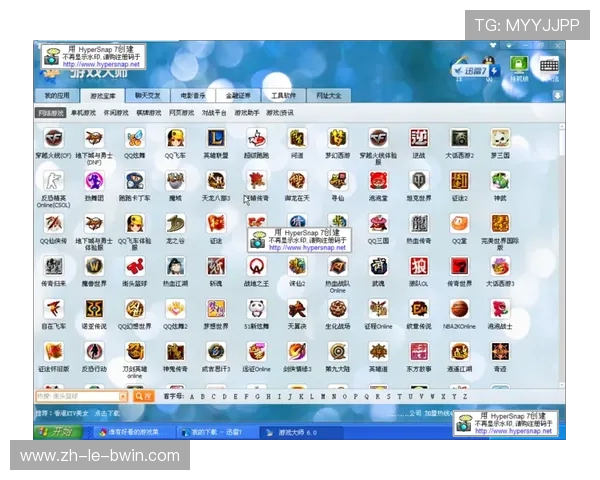Image resolution: width=600 pixels, height=480 pixels.
Task: Open the QQ炫舞 game icon
Action: tap(134, 138)
